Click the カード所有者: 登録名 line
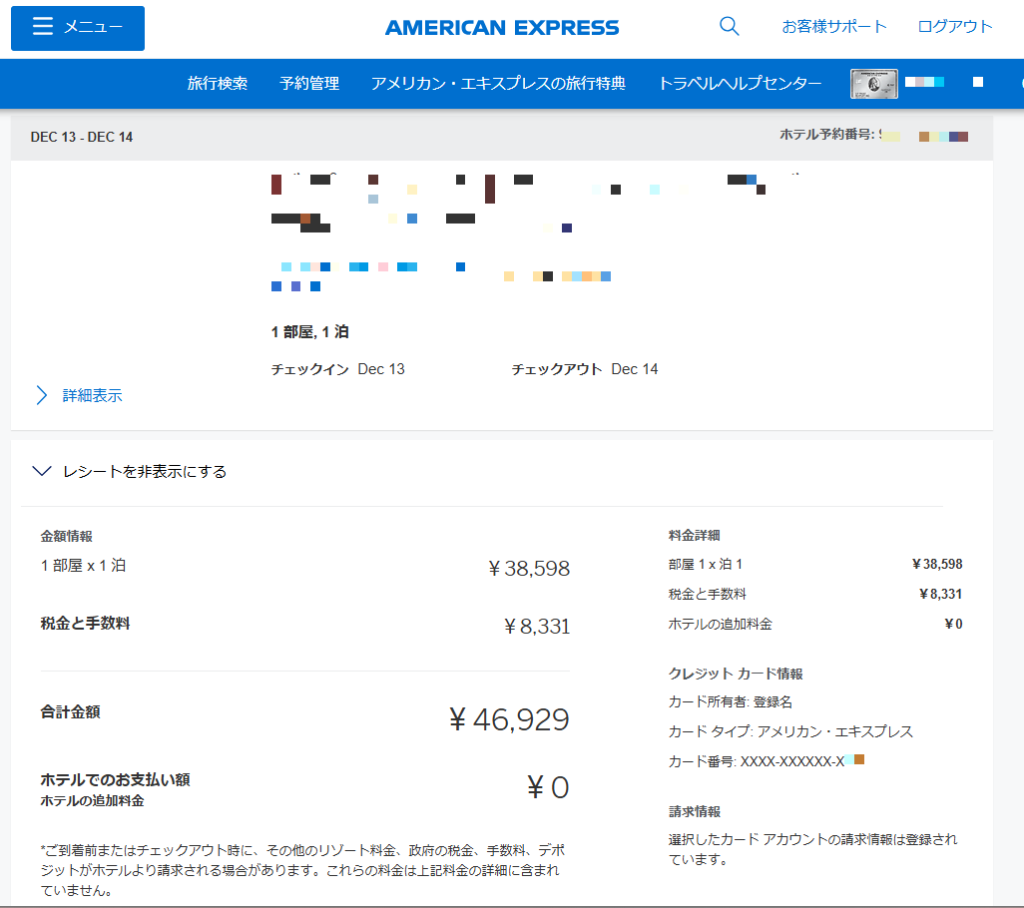 [730, 702]
